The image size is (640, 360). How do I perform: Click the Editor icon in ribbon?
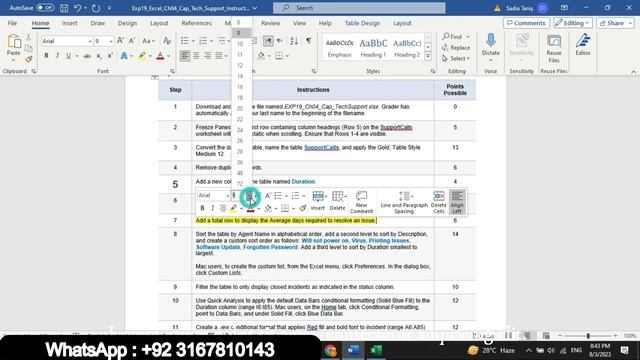click(x=583, y=42)
